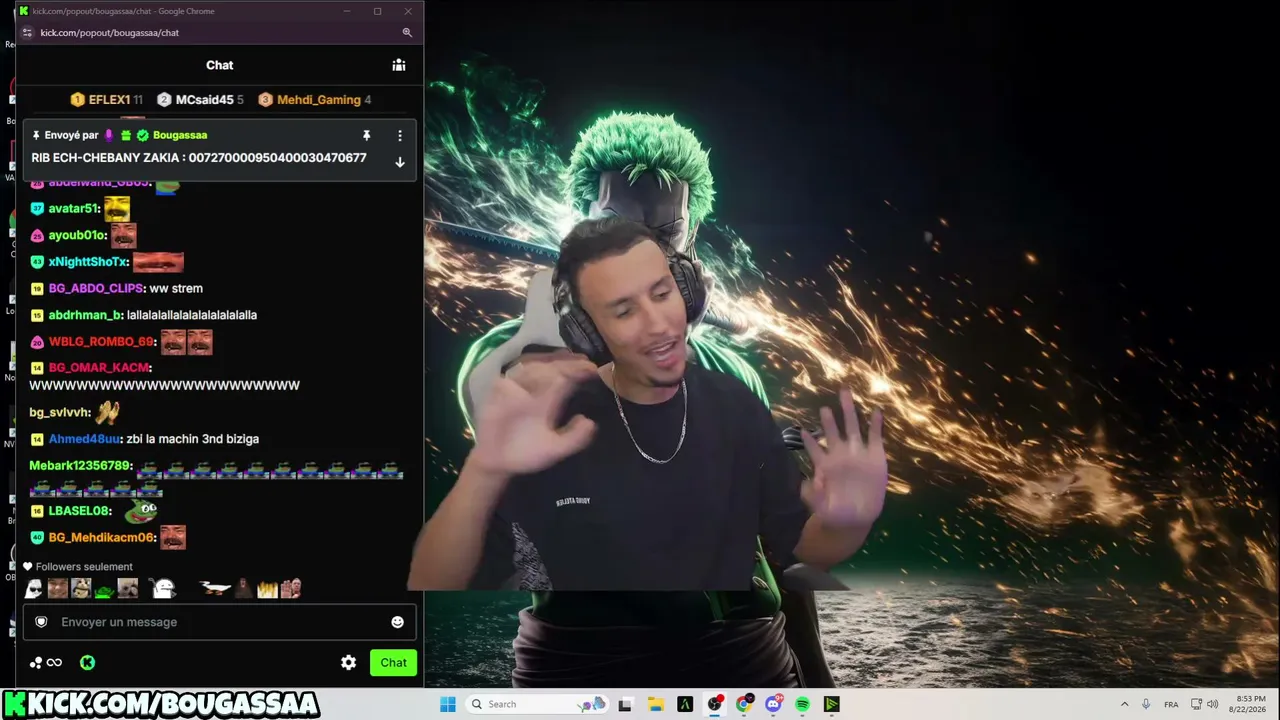This screenshot has height=720, width=1280.
Task: Click the Chrome zoom magnifier icon
Action: (x=407, y=32)
